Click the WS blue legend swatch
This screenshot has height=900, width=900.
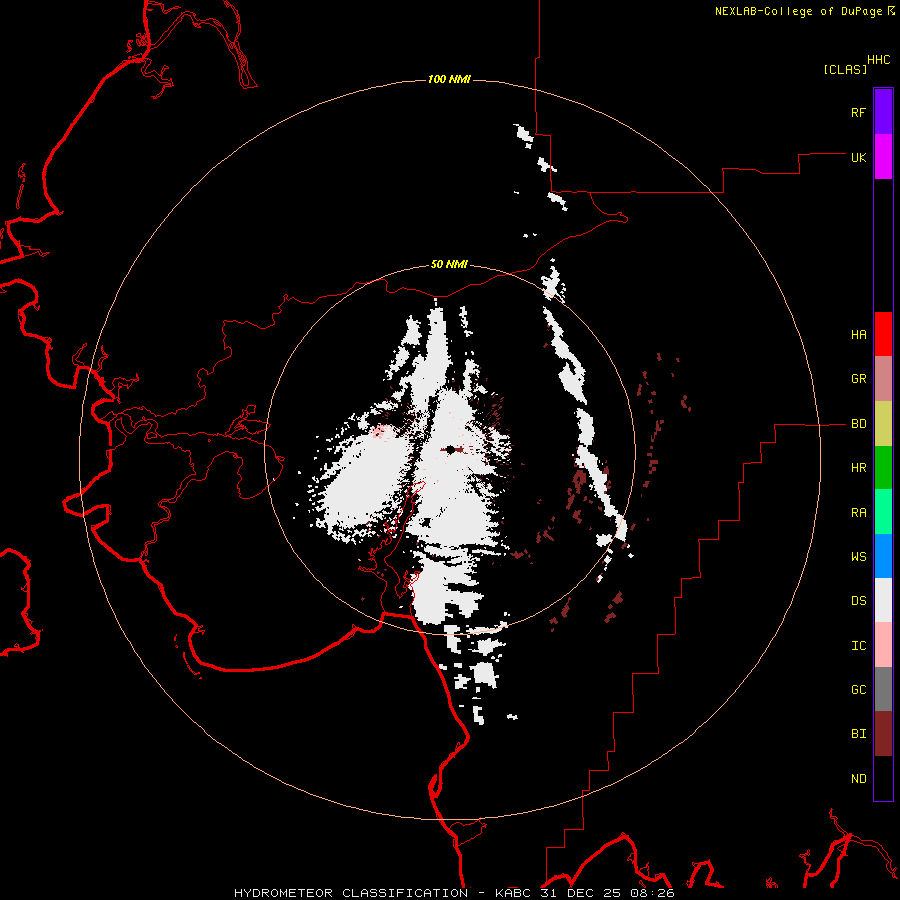[883, 556]
